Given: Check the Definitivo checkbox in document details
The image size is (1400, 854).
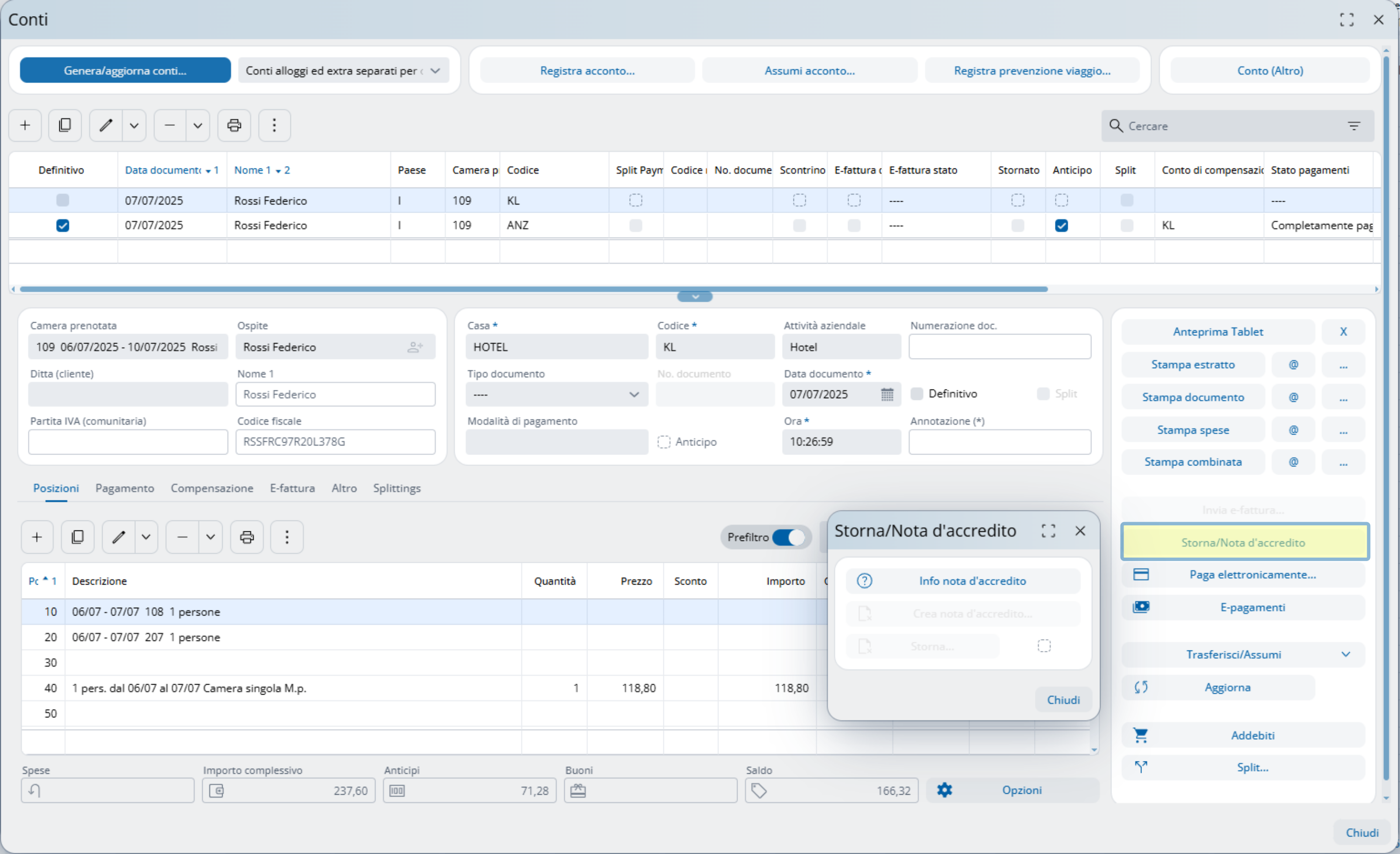Looking at the screenshot, I should pos(917,394).
